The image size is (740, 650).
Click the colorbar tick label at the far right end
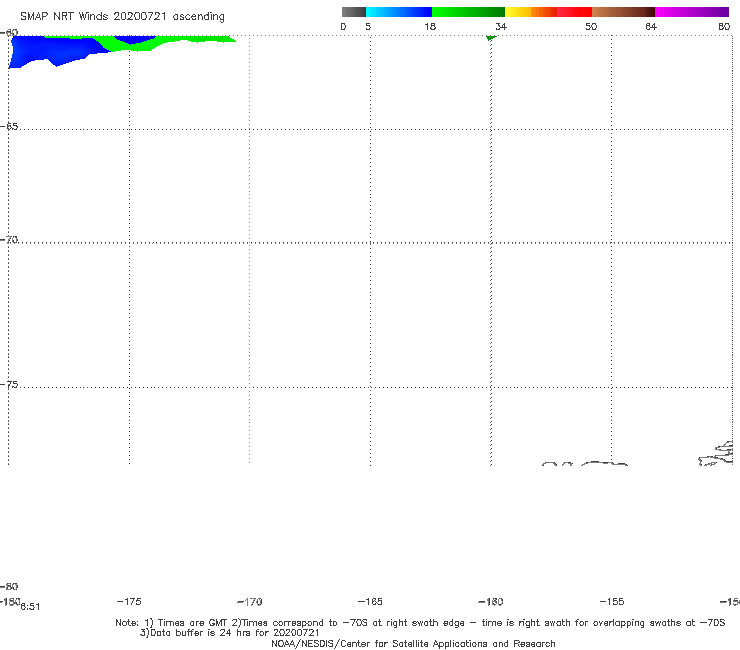coord(724,26)
